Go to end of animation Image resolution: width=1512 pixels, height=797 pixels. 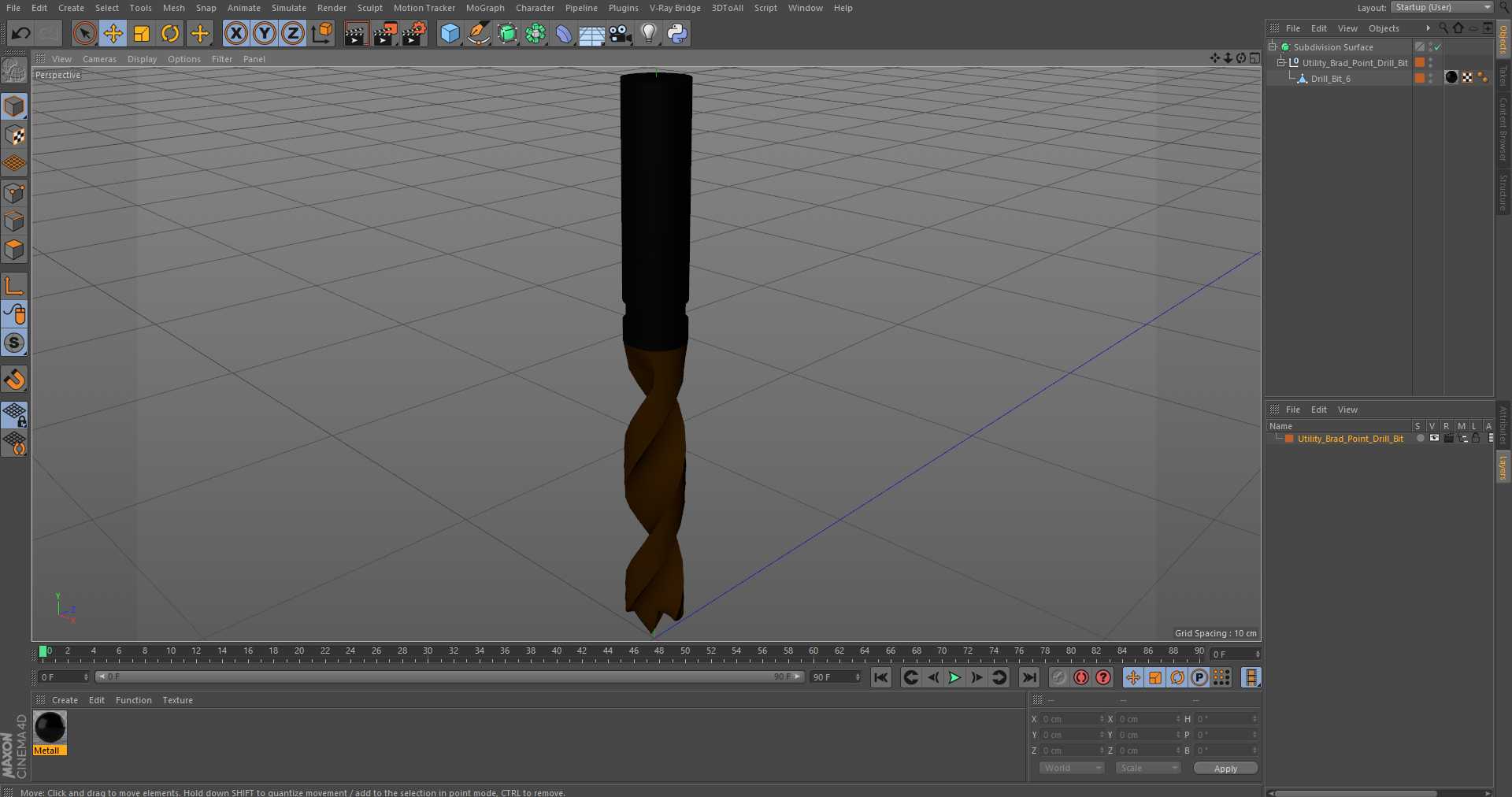pos(1029,677)
